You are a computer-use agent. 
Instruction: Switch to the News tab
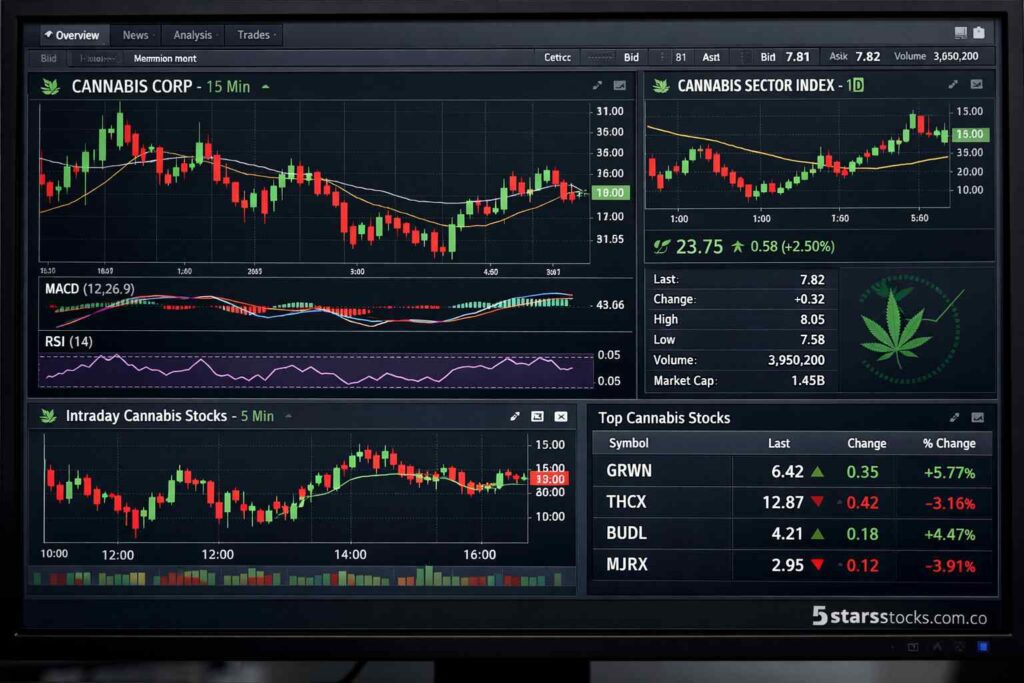coord(136,34)
